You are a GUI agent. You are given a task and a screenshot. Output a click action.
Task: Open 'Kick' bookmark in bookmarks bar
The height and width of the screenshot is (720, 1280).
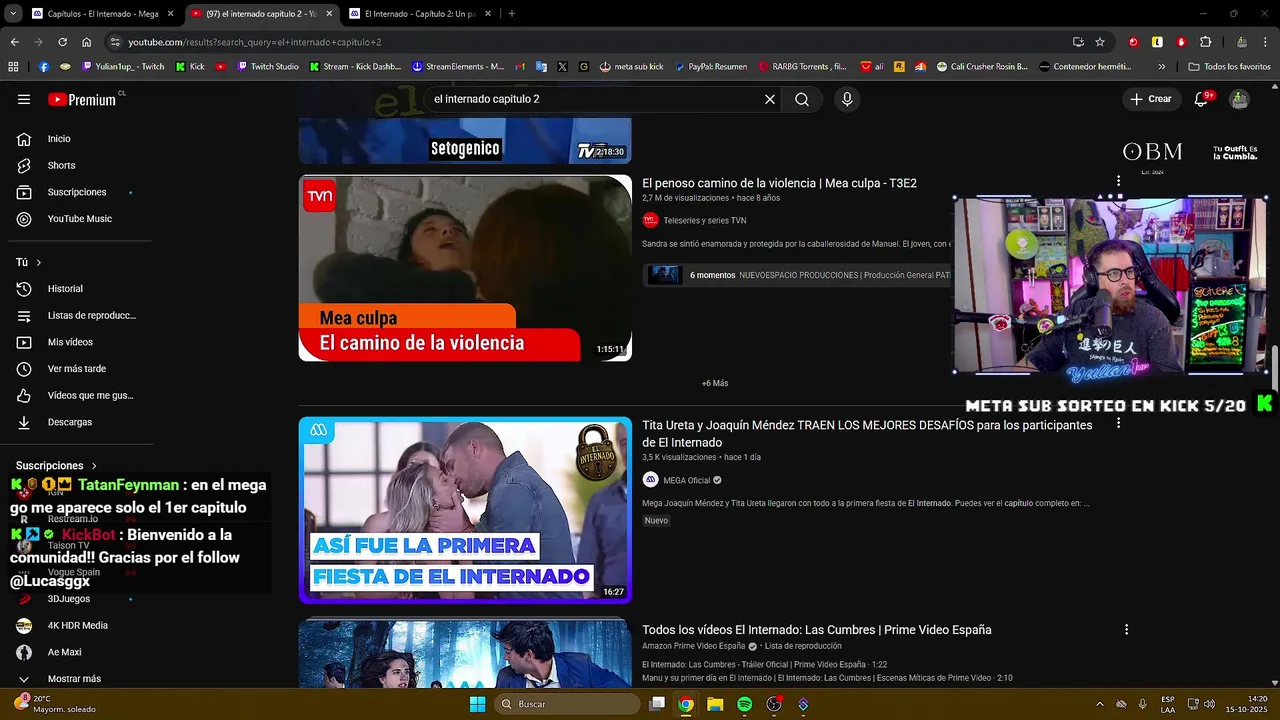(x=189, y=66)
